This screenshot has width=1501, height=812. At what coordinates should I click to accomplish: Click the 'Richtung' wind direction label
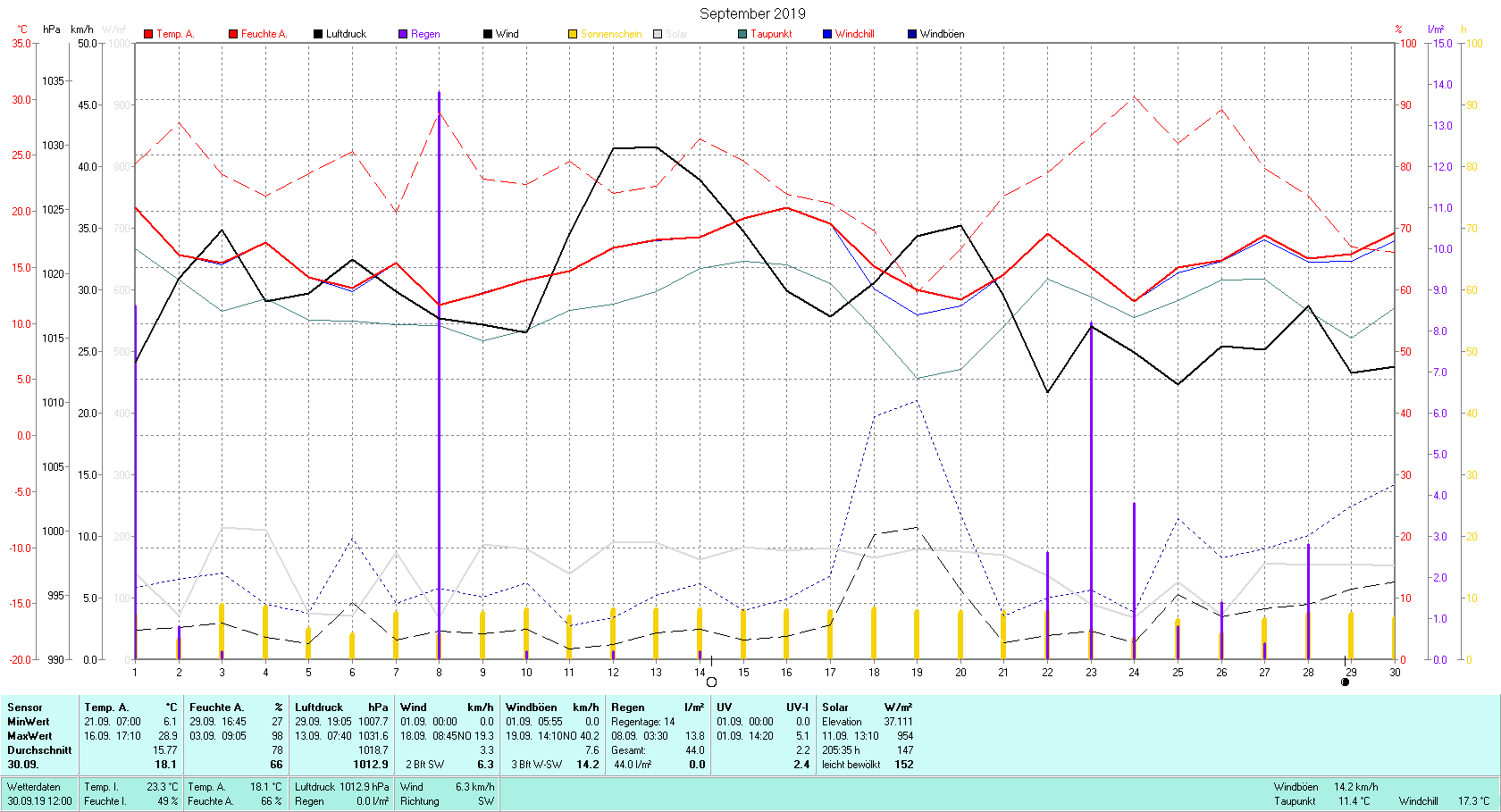pos(420,801)
